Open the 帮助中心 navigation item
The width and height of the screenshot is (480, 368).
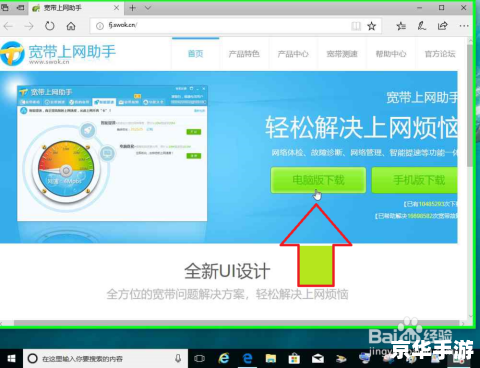391,53
